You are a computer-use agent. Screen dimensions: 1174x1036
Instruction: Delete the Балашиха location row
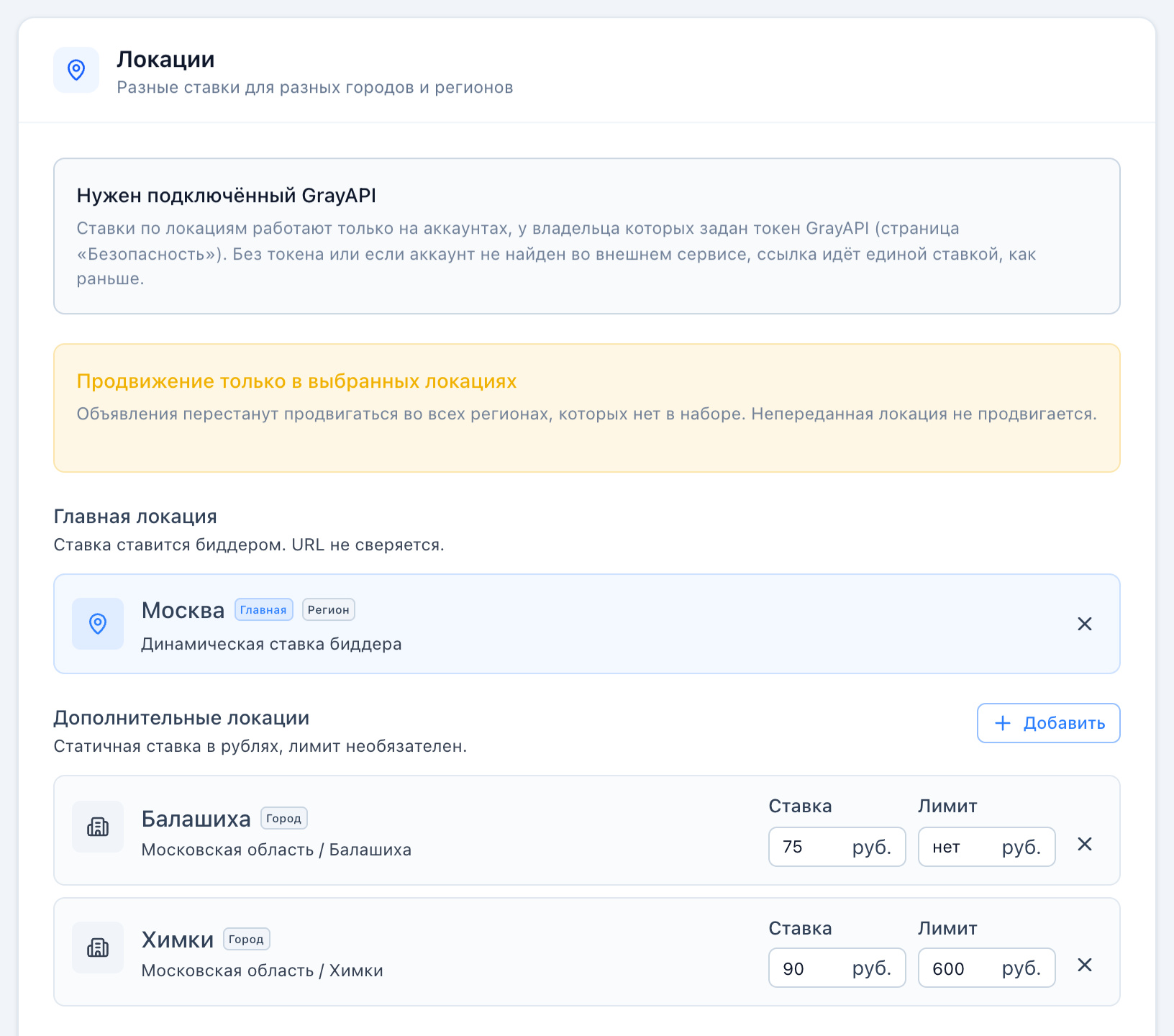point(1085,844)
